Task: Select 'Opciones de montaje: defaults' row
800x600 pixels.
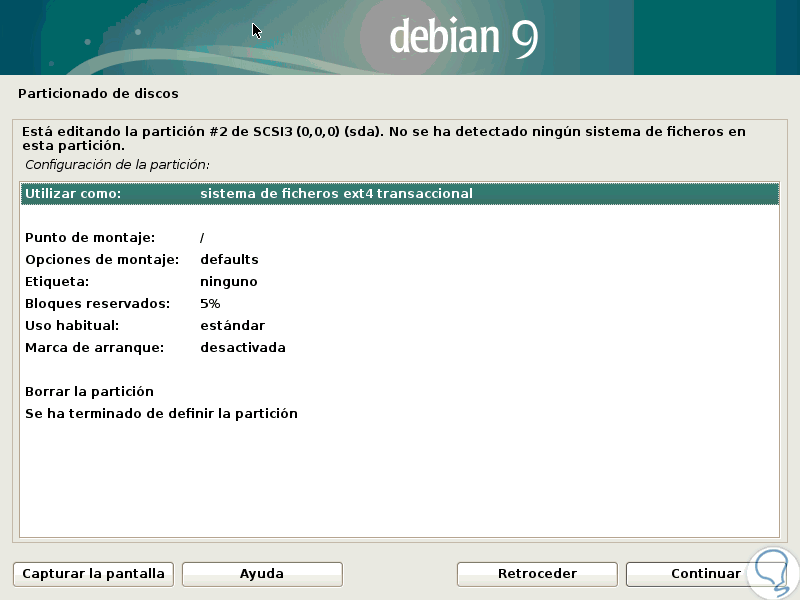Action: 399,260
